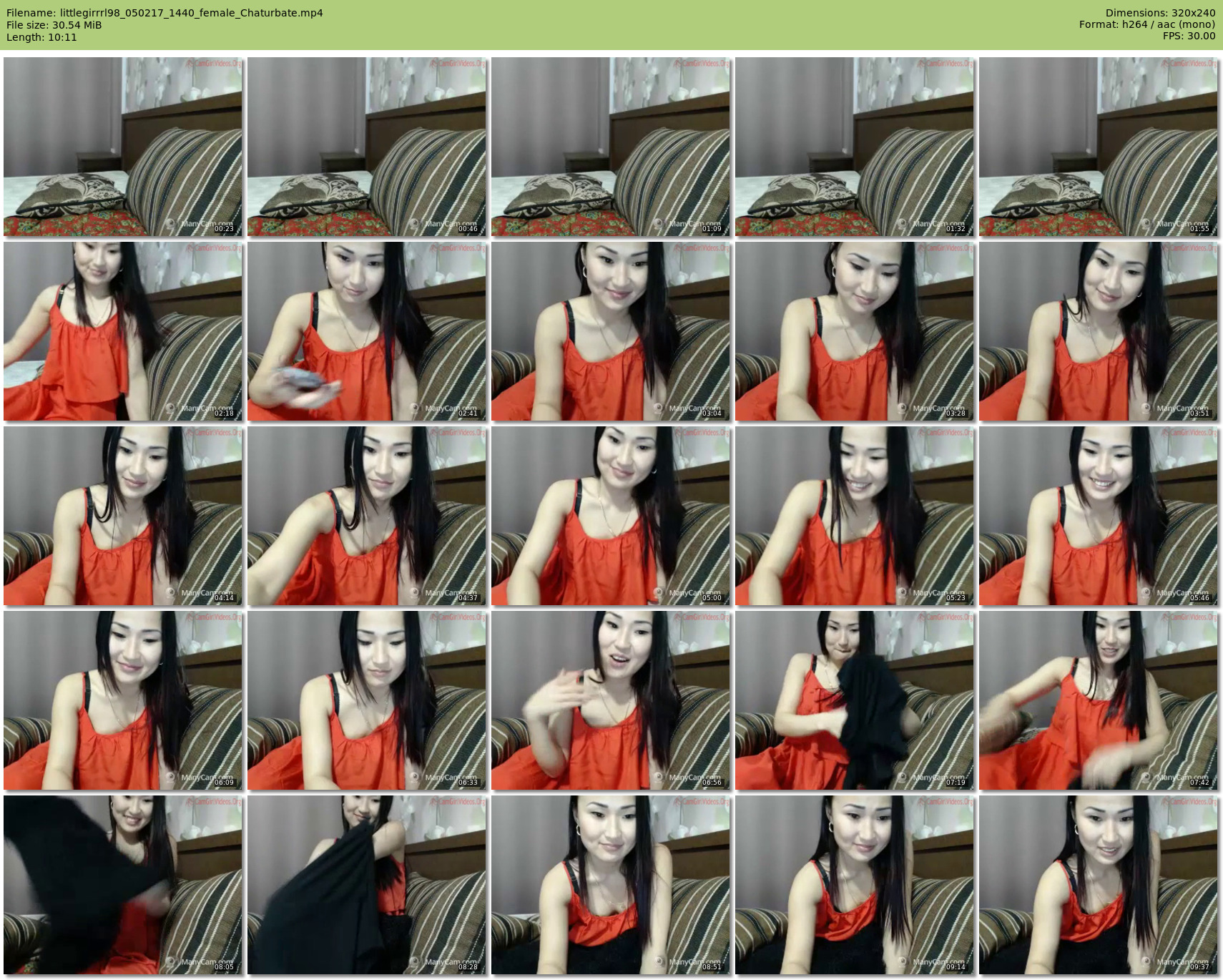The width and height of the screenshot is (1223, 980).
Task: Pick the frame stamped 03:28
Action: coord(855,331)
